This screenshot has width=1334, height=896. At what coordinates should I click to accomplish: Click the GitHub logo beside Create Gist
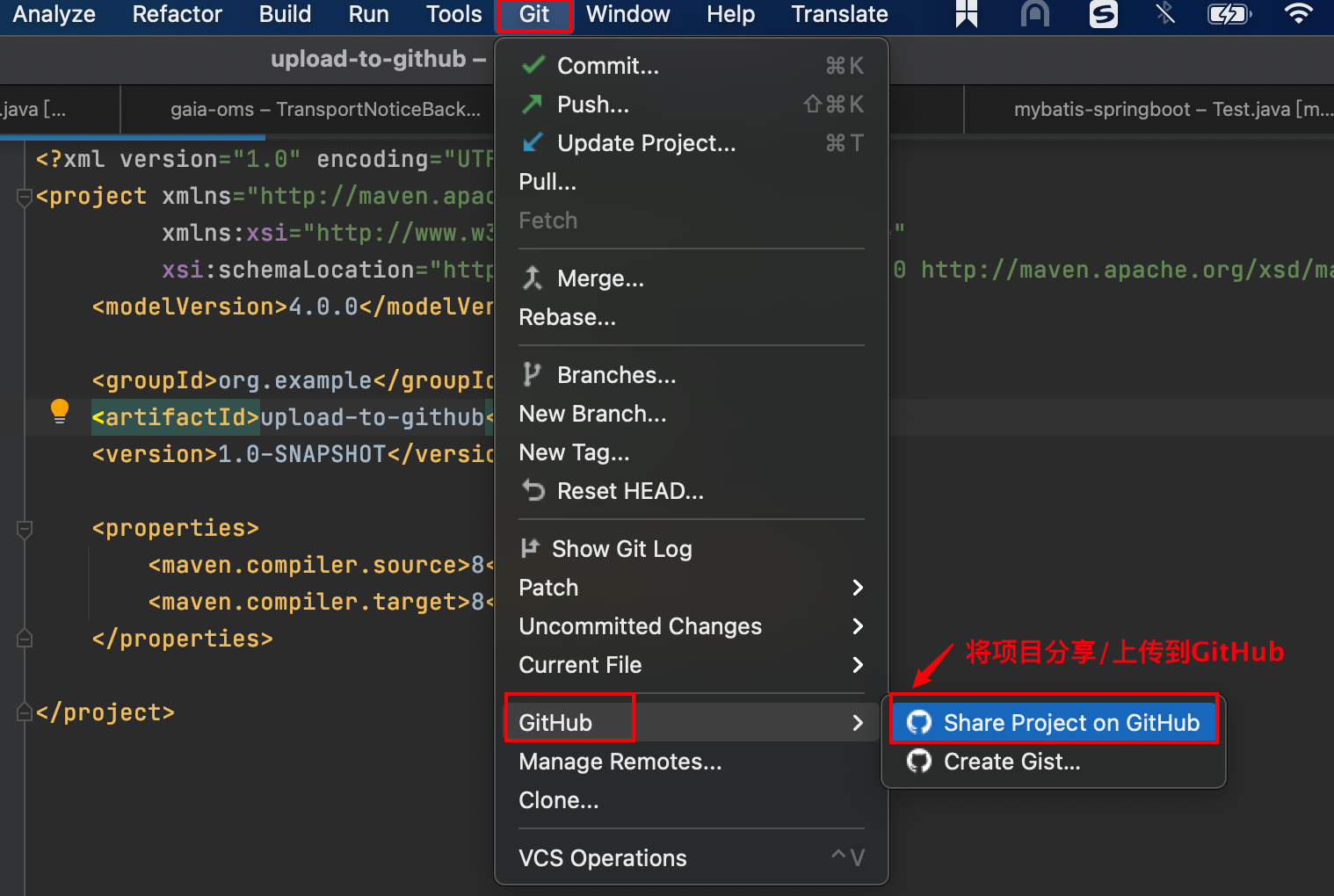coord(919,761)
